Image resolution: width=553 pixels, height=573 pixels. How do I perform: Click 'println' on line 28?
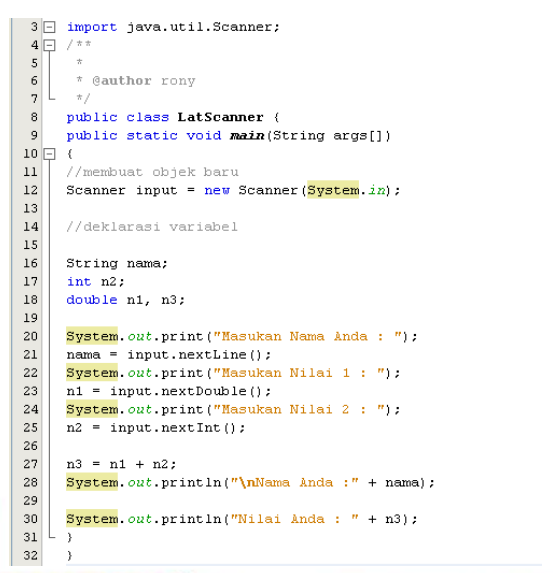(x=191, y=483)
